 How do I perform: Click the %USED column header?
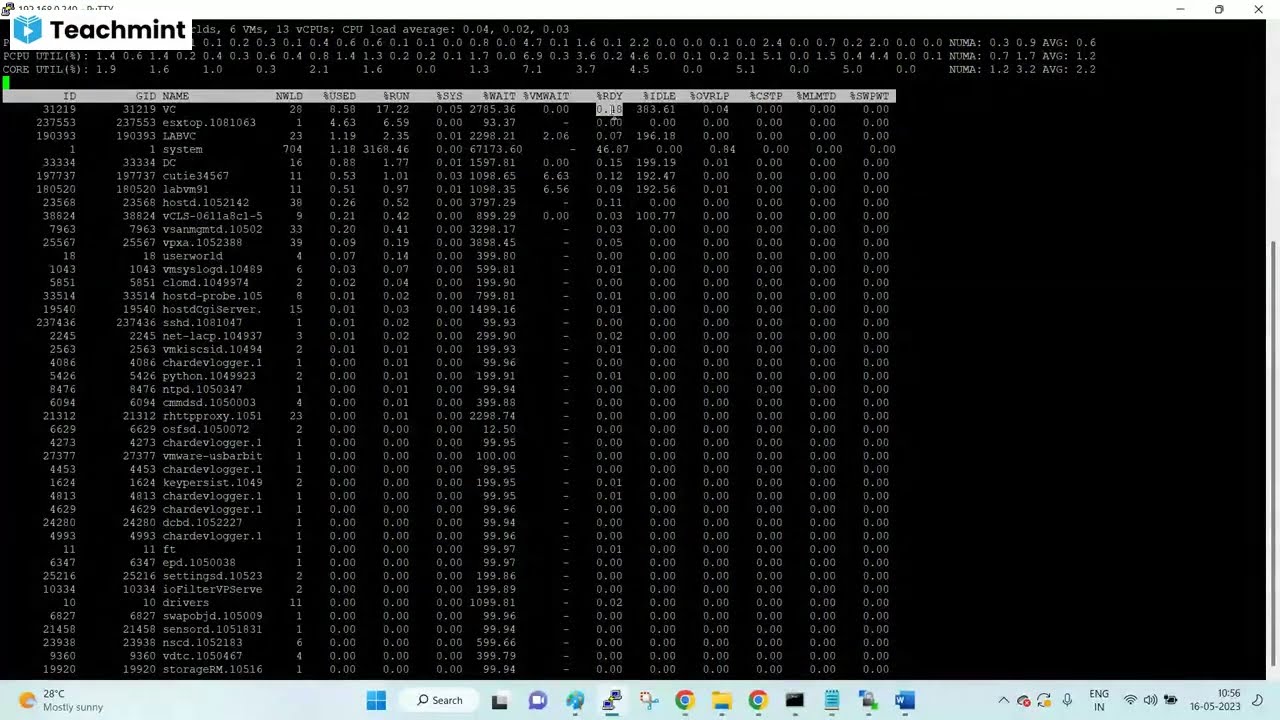click(x=339, y=96)
